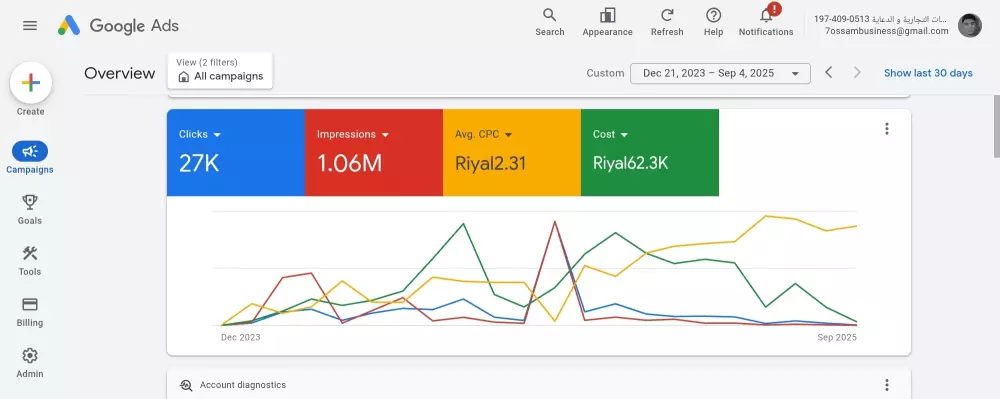Click the 27K clicks value
1000x399 pixels.
[x=199, y=164]
